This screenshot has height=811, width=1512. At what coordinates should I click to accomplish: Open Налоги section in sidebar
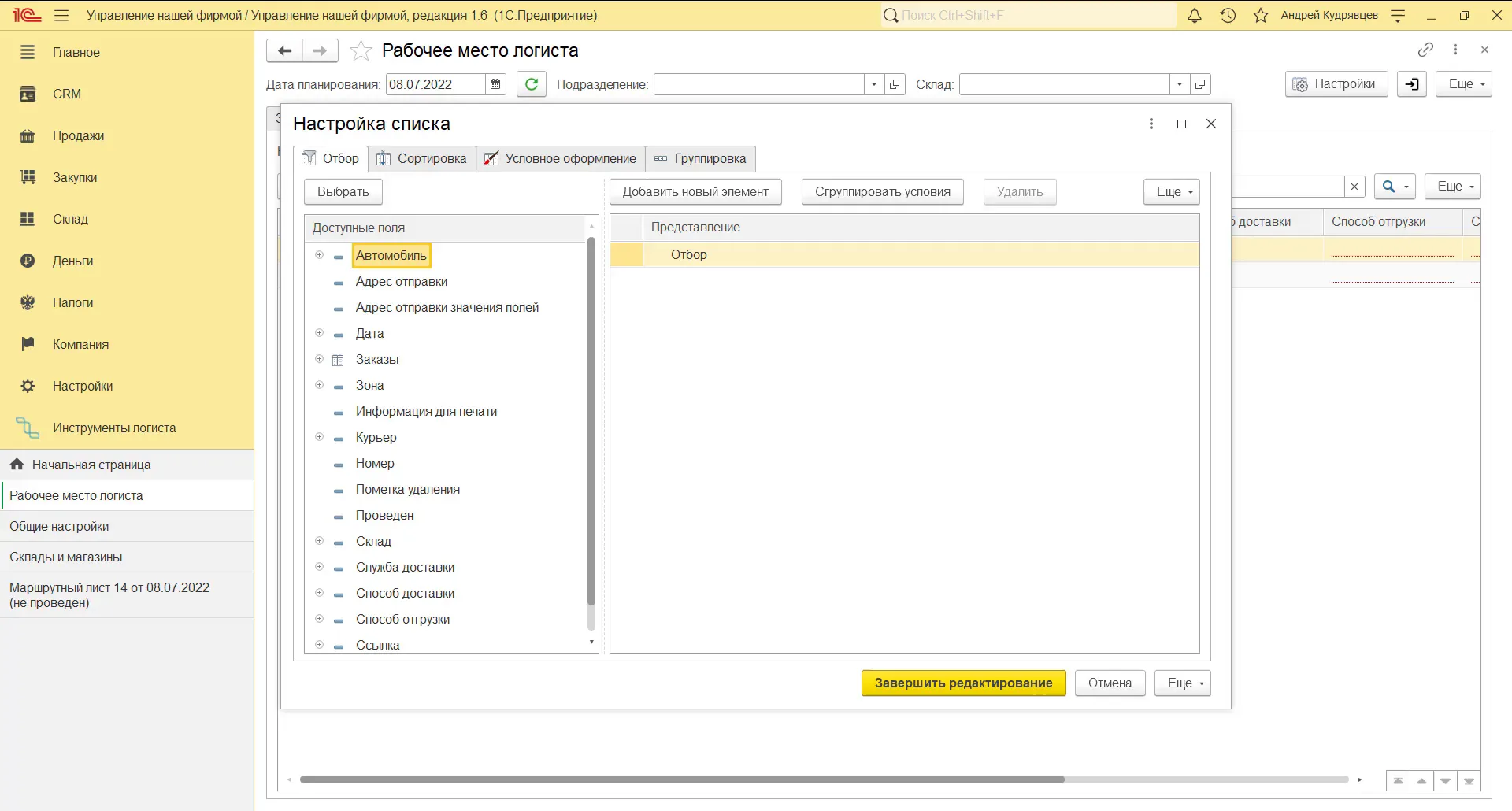(x=72, y=302)
